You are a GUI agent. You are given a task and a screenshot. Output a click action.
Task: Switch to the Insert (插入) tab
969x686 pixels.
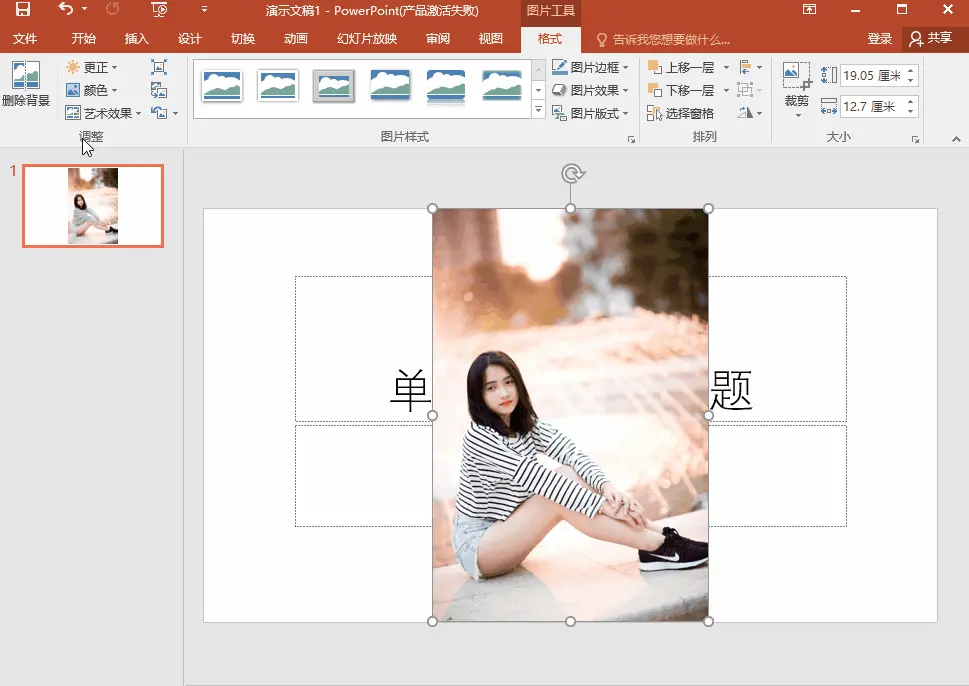[136, 39]
